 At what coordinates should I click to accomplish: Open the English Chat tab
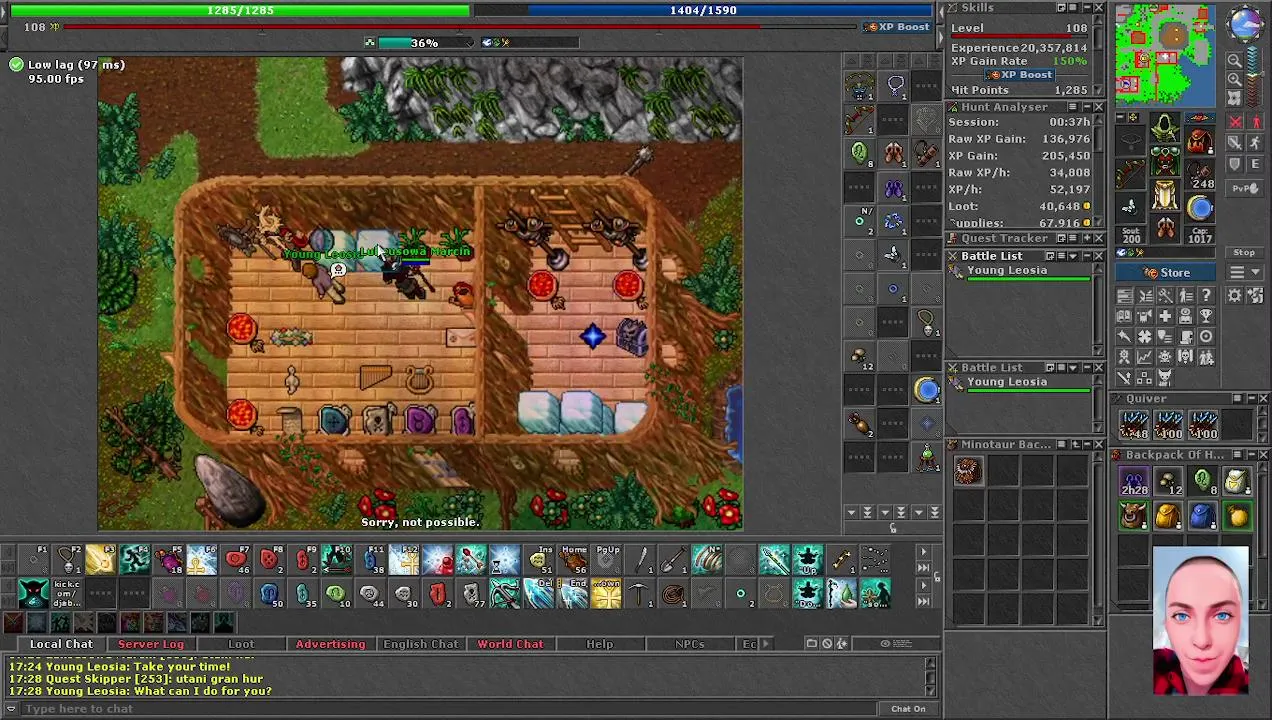pyautogui.click(x=420, y=644)
